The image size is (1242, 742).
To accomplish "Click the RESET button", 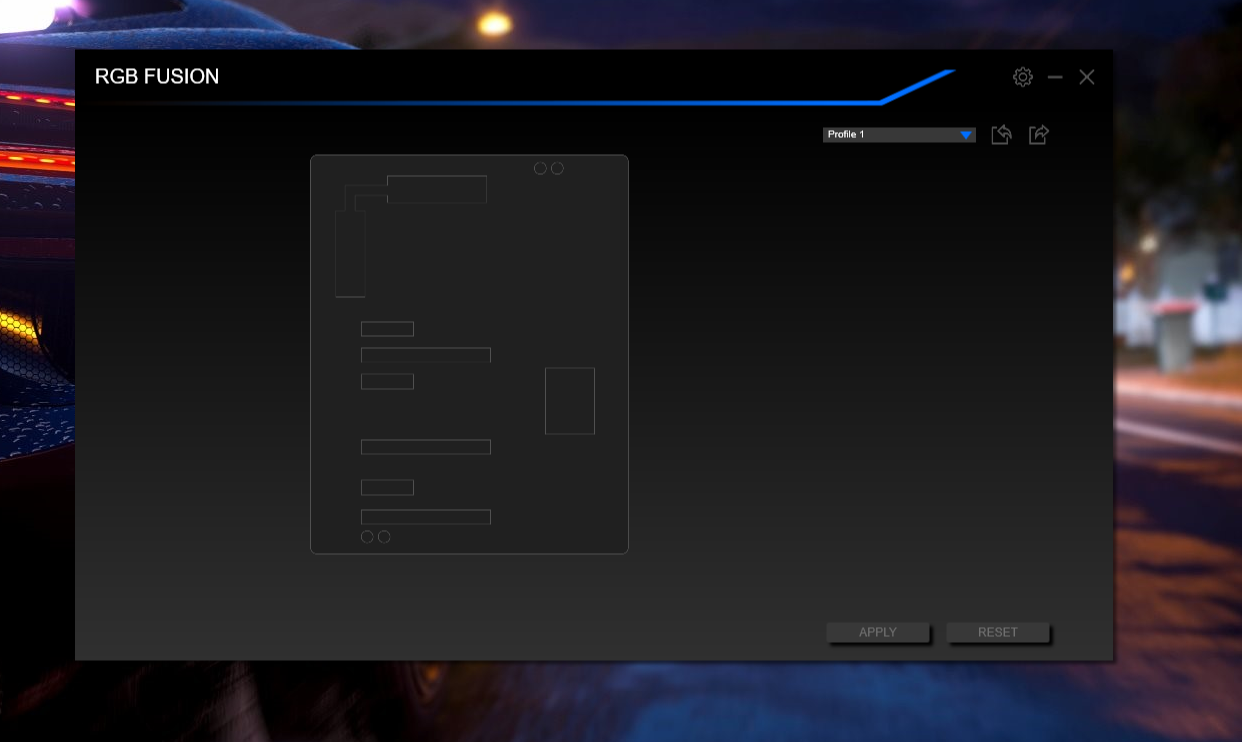I will 998,632.
